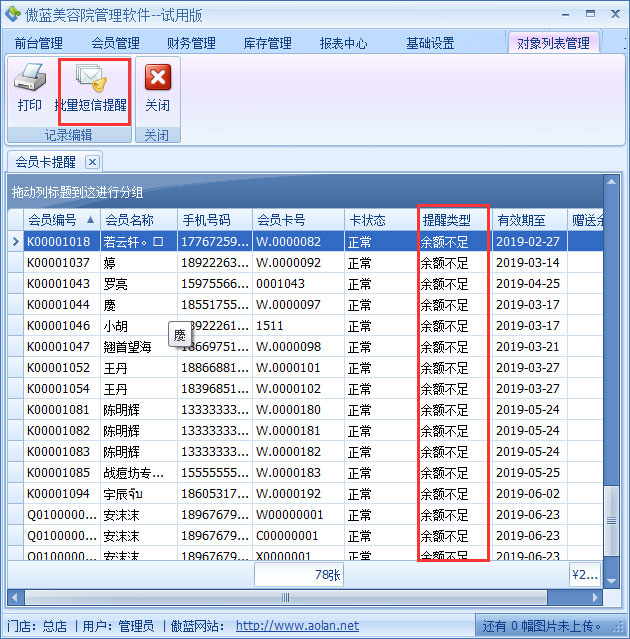Click the 打印 printer icon

point(30,78)
